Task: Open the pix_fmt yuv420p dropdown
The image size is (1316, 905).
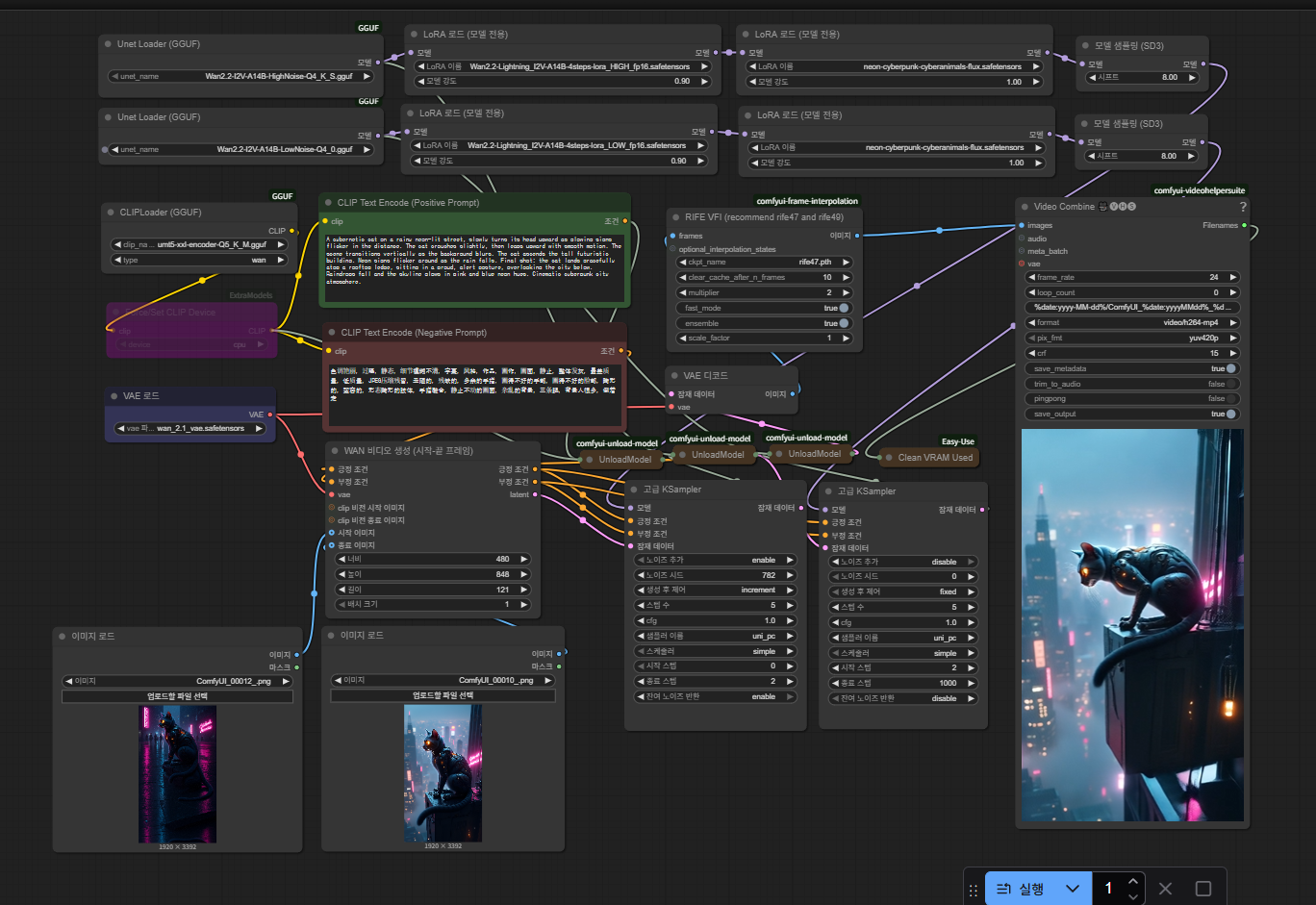Action: point(1132,338)
